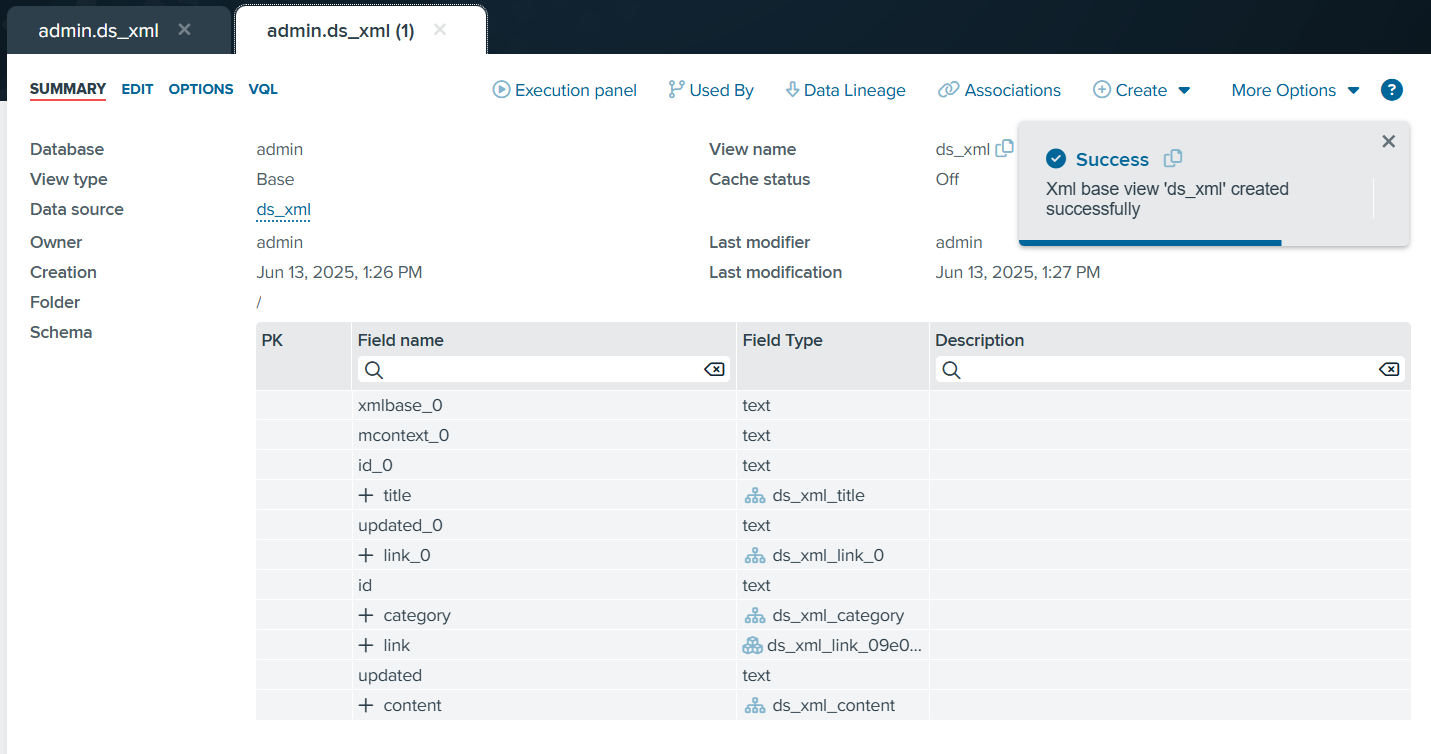The image size is (1431, 754).
Task: Select the mcontext_0 field row
Action: pyautogui.click(x=833, y=435)
